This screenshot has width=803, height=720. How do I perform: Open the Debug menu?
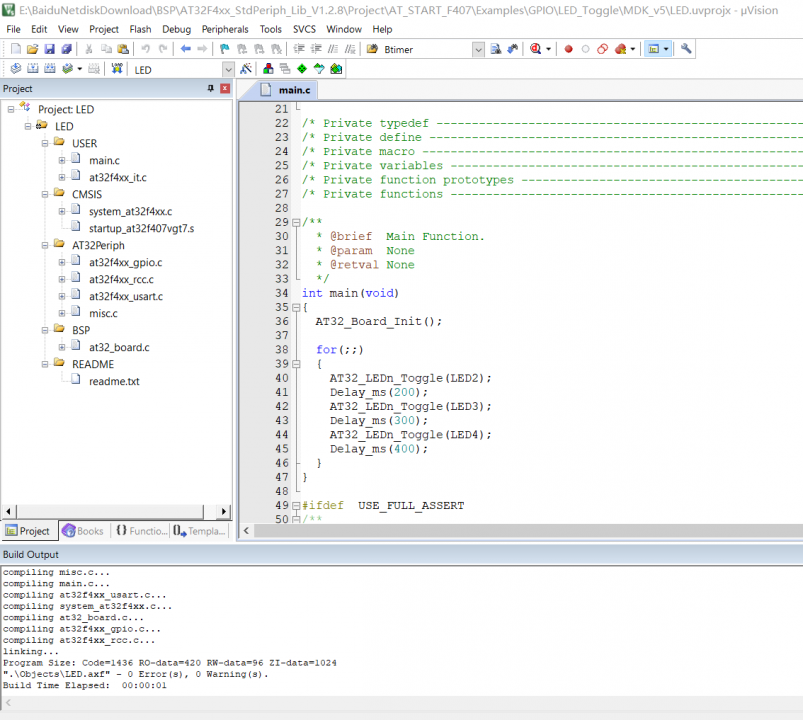[177, 29]
